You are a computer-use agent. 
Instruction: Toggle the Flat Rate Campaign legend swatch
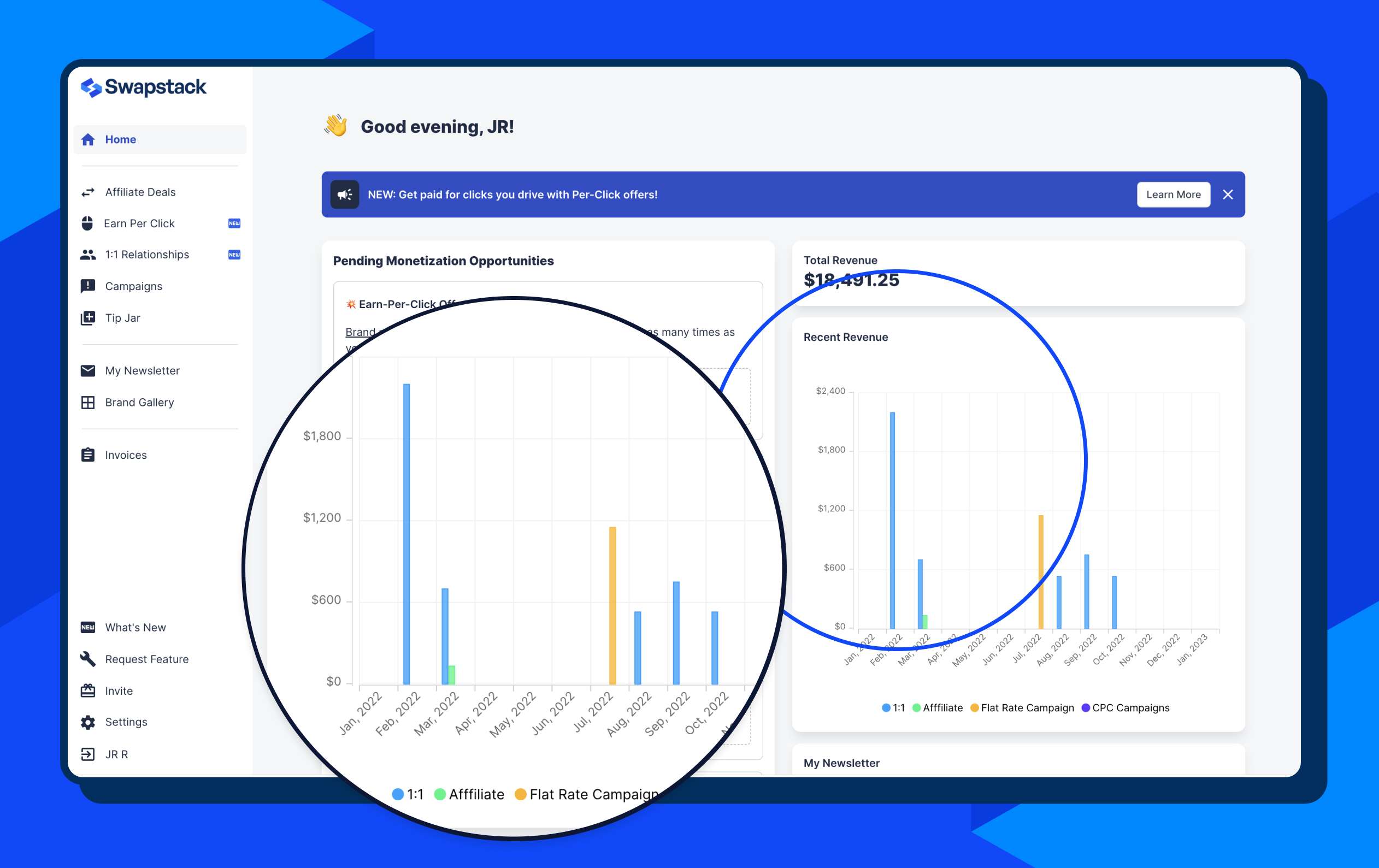coord(974,708)
